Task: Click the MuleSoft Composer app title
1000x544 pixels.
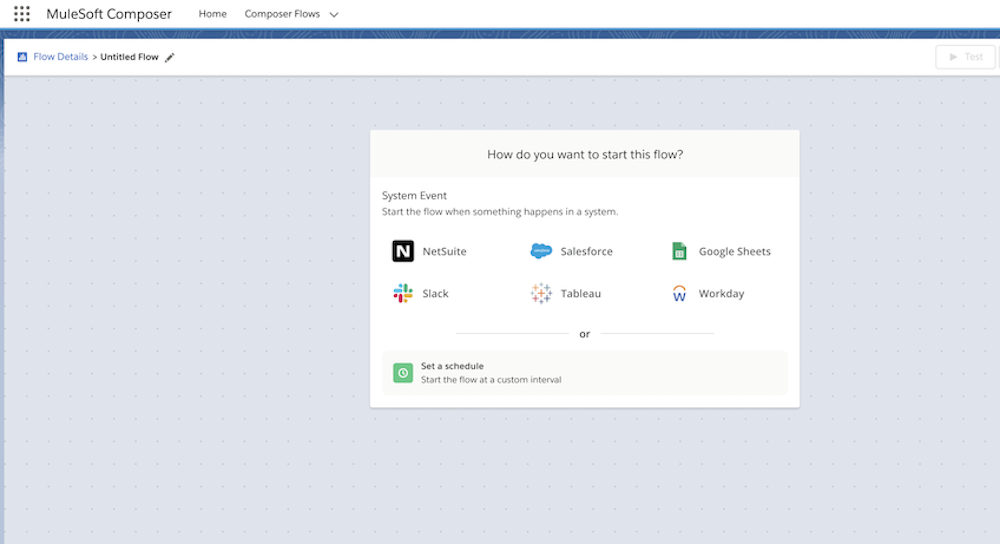Action: click(109, 14)
